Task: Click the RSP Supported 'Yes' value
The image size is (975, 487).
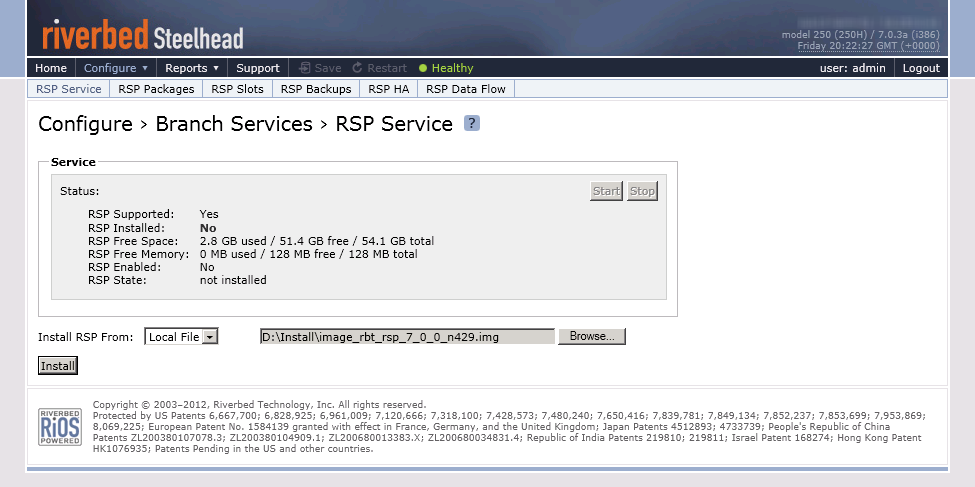Action: click(209, 214)
